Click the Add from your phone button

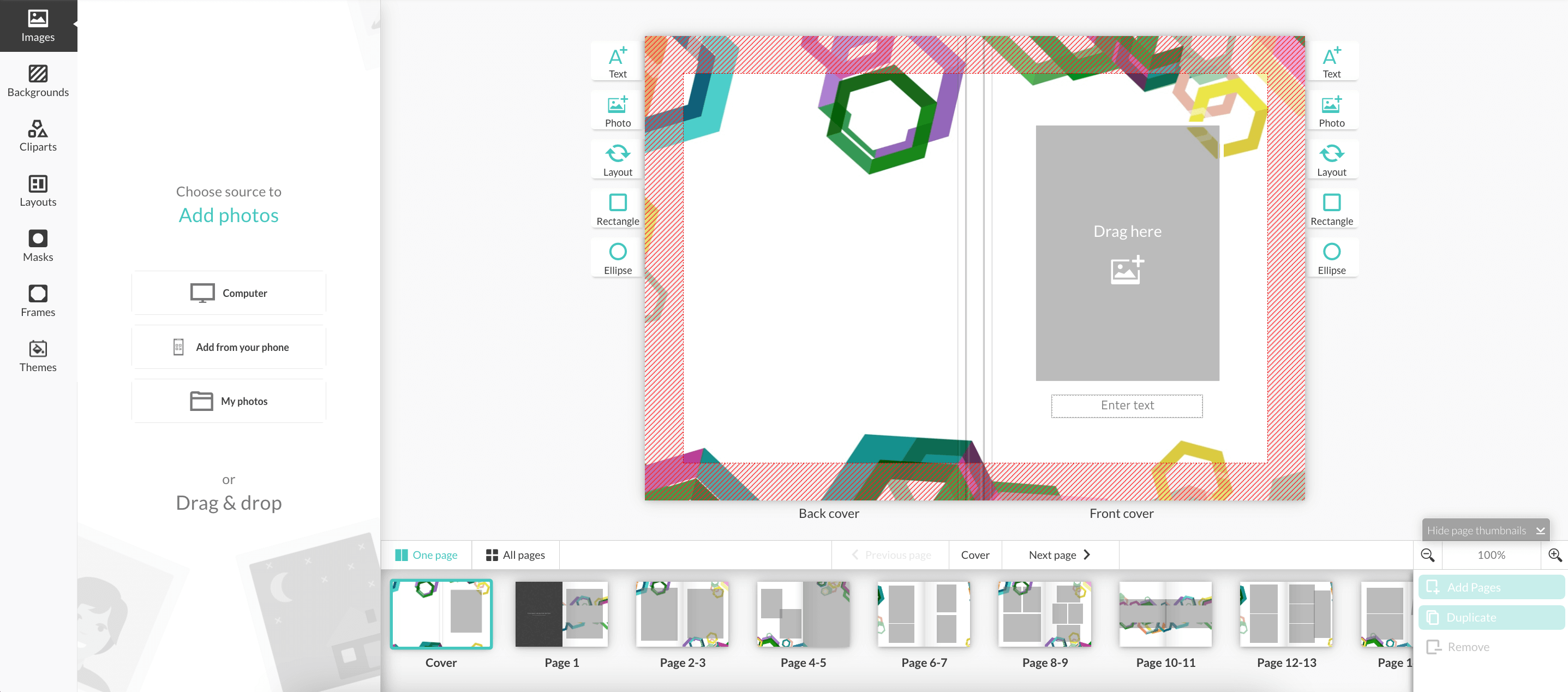coord(228,347)
